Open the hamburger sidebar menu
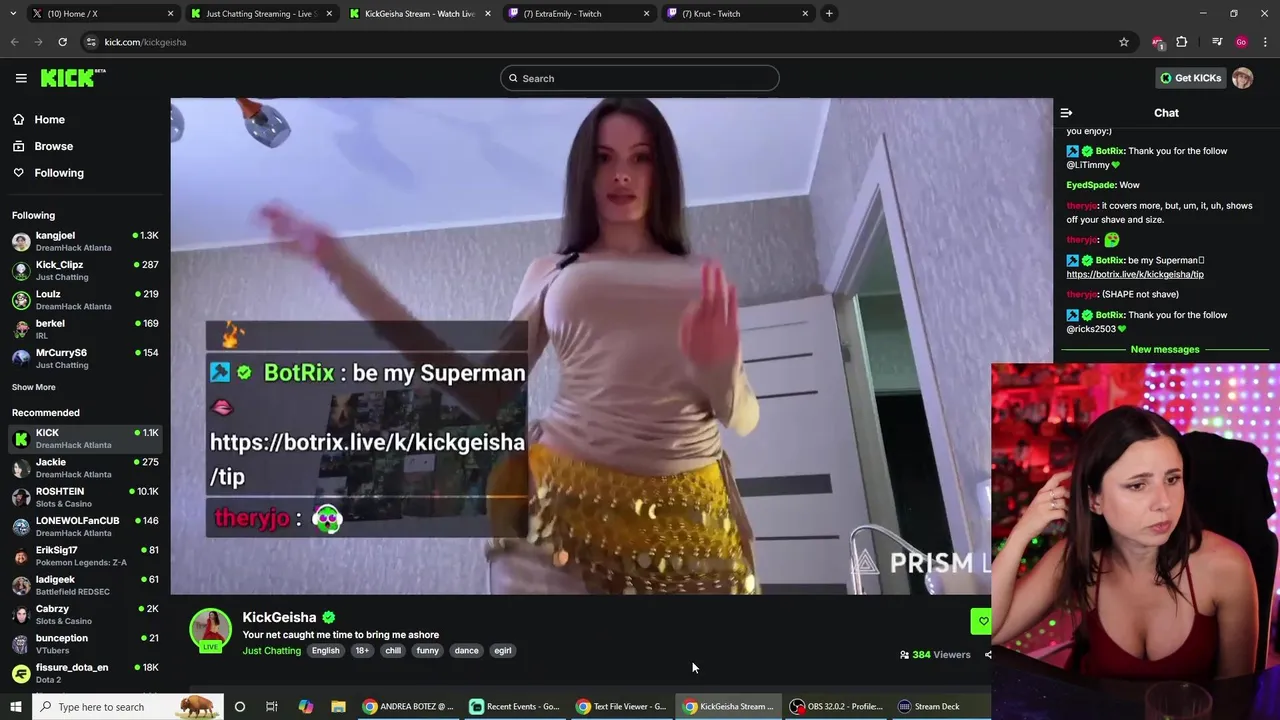Viewport: 1280px width, 720px height. click(21, 78)
